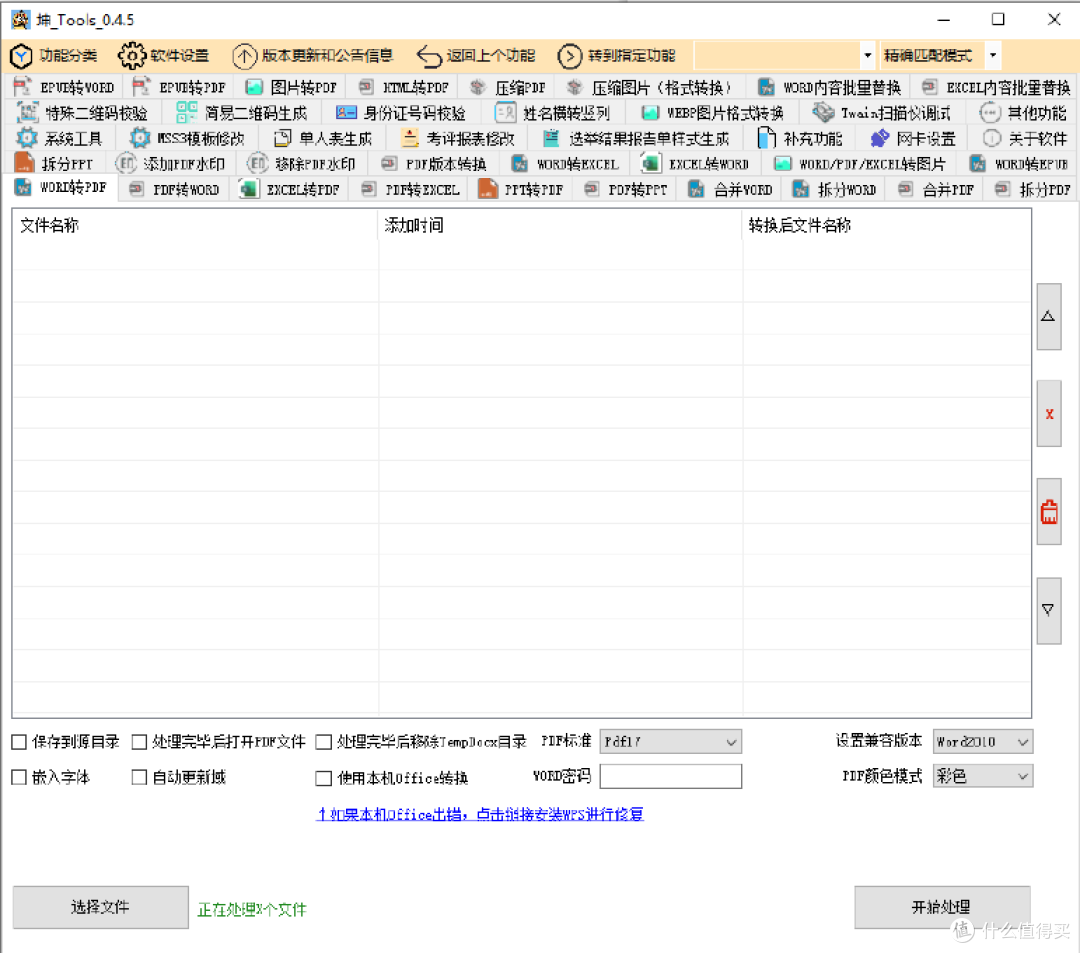This screenshot has width=1080, height=953.
Task: Open 版本更新和公告信息
Action: point(313,56)
